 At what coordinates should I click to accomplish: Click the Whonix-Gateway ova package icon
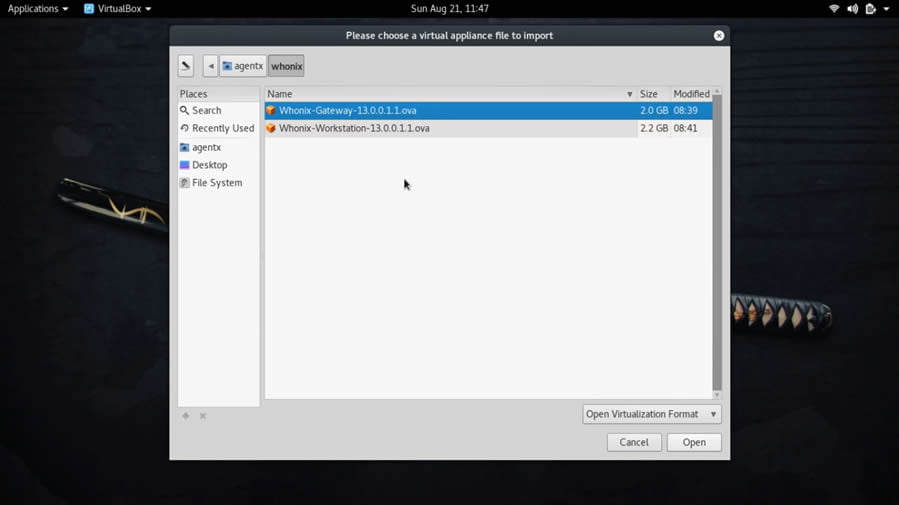point(271,111)
